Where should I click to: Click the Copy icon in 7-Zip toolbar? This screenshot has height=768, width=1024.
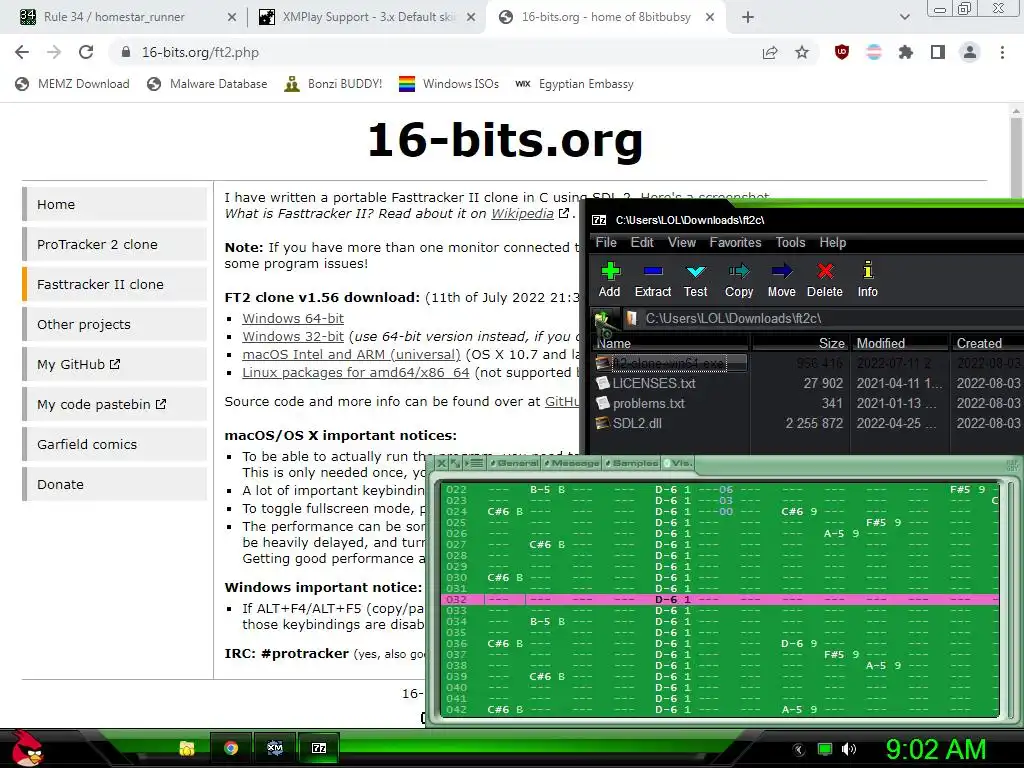click(739, 271)
